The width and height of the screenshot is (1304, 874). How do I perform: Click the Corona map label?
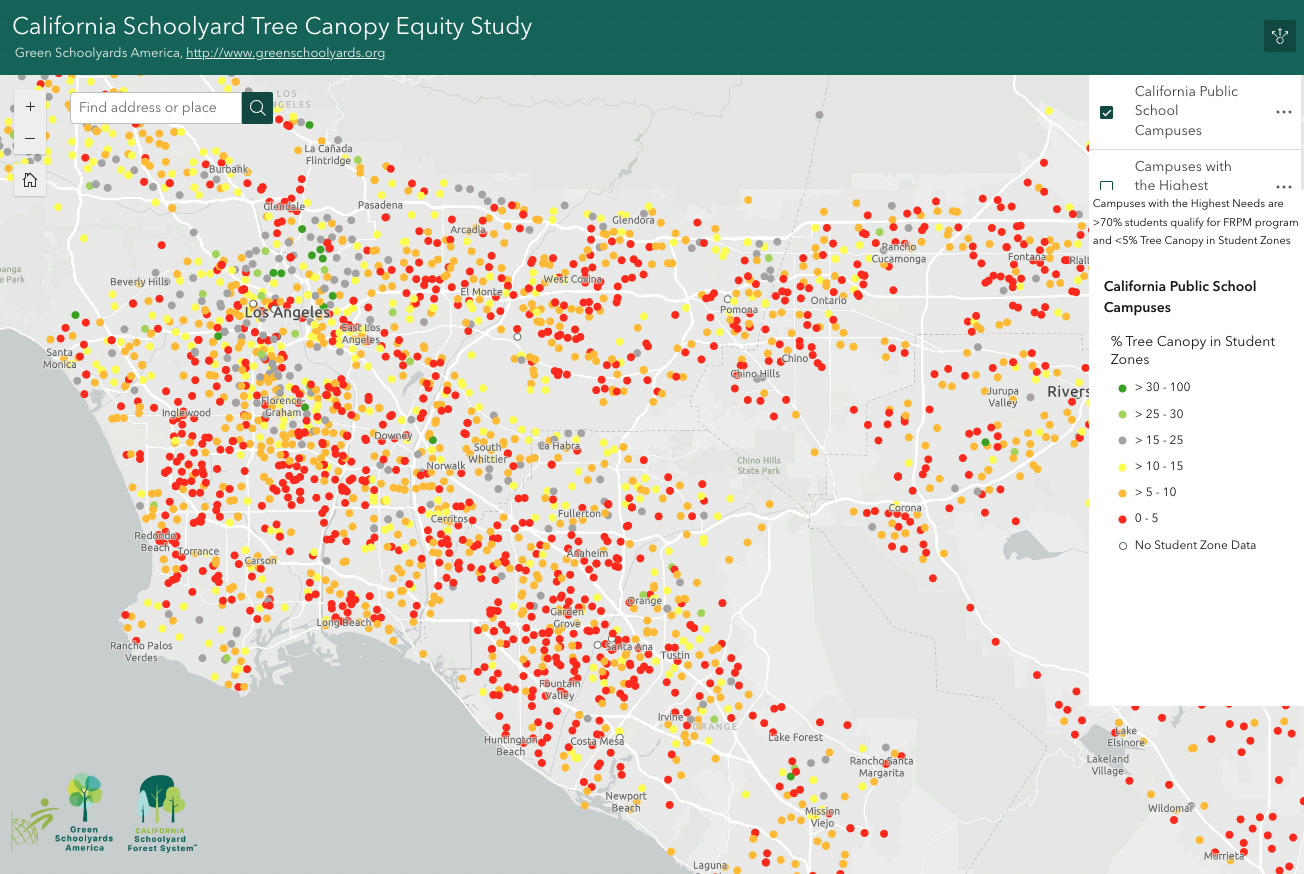905,508
